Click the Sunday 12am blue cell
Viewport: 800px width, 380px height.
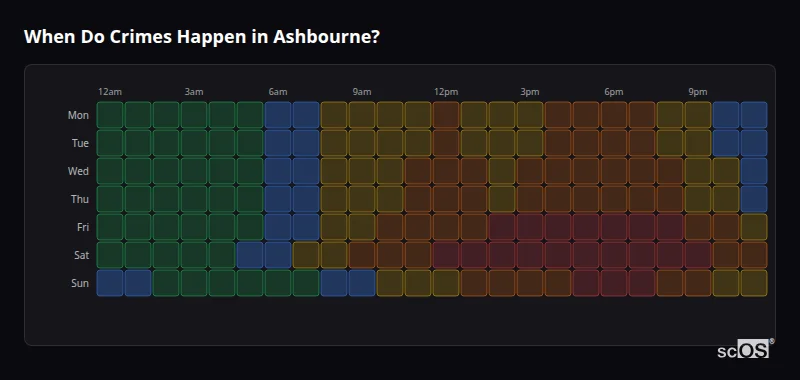[x=110, y=283]
